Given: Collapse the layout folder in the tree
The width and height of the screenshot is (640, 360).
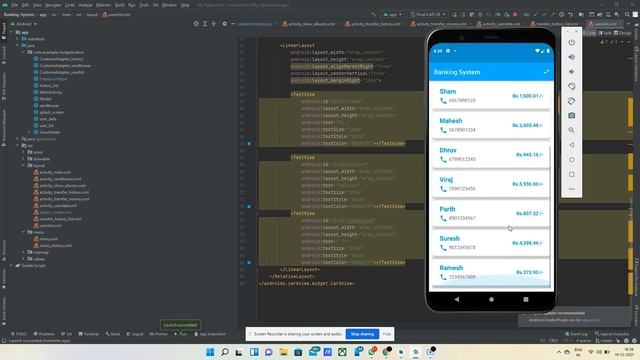Looking at the screenshot, I should 24,166.
